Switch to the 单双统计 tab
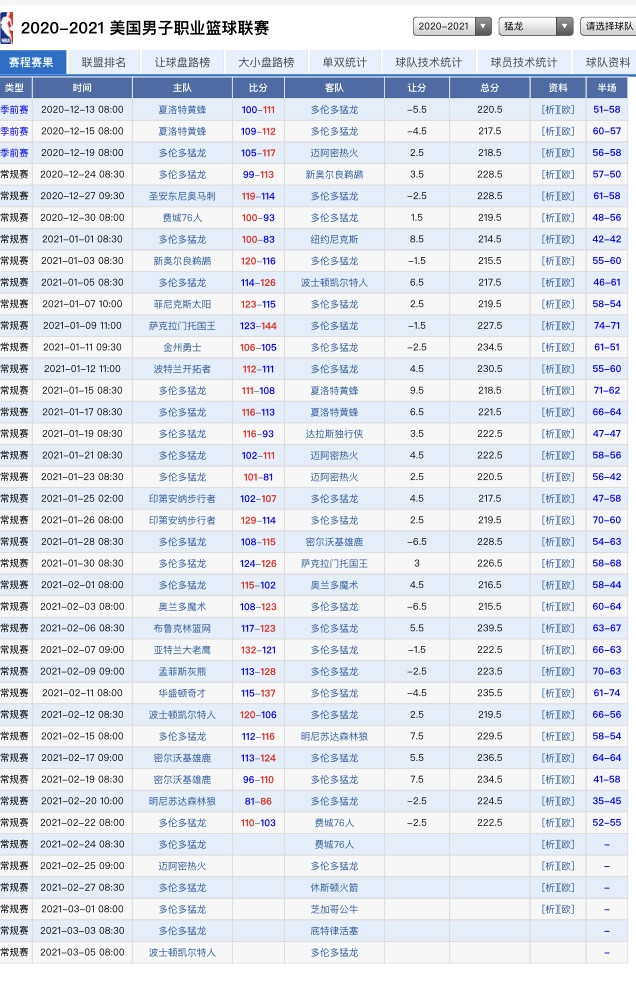 (344, 62)
